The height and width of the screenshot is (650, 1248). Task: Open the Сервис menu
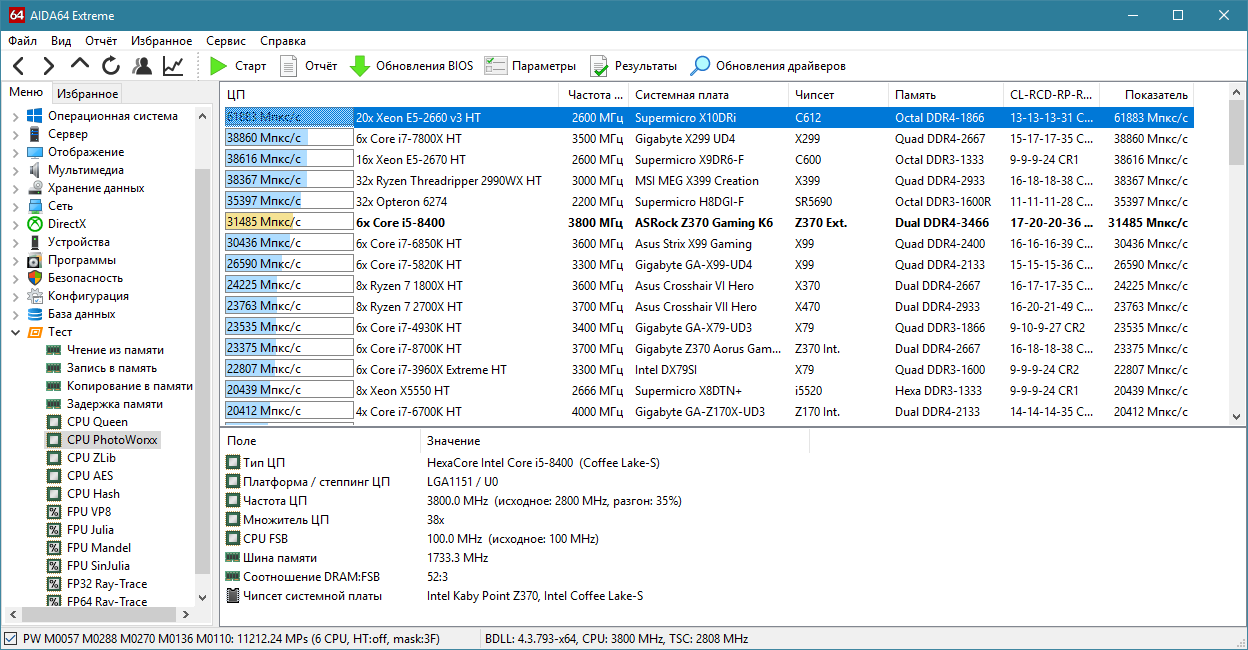[226, 41]
